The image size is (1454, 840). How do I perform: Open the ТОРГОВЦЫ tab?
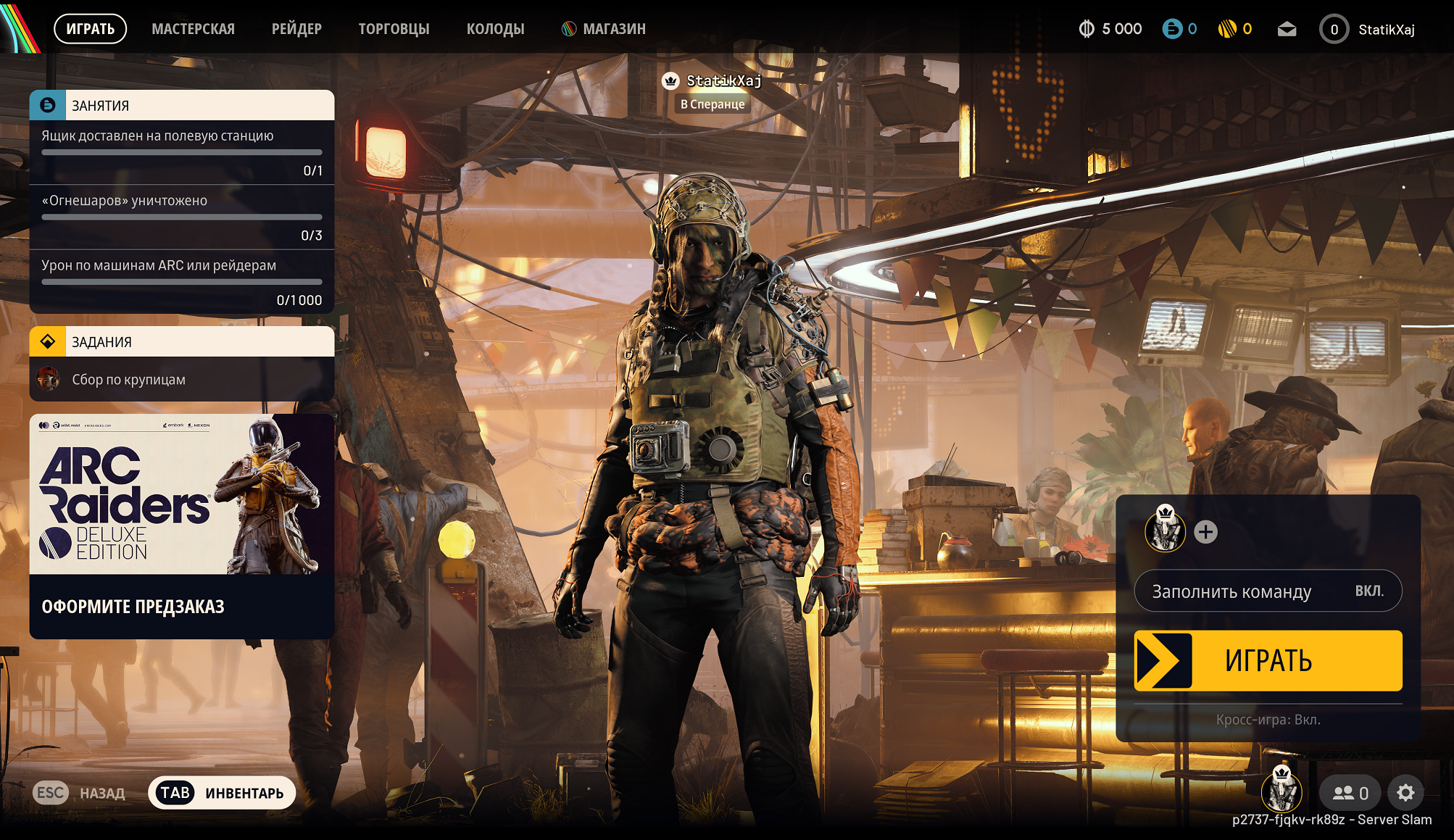[x=394, y=29]
